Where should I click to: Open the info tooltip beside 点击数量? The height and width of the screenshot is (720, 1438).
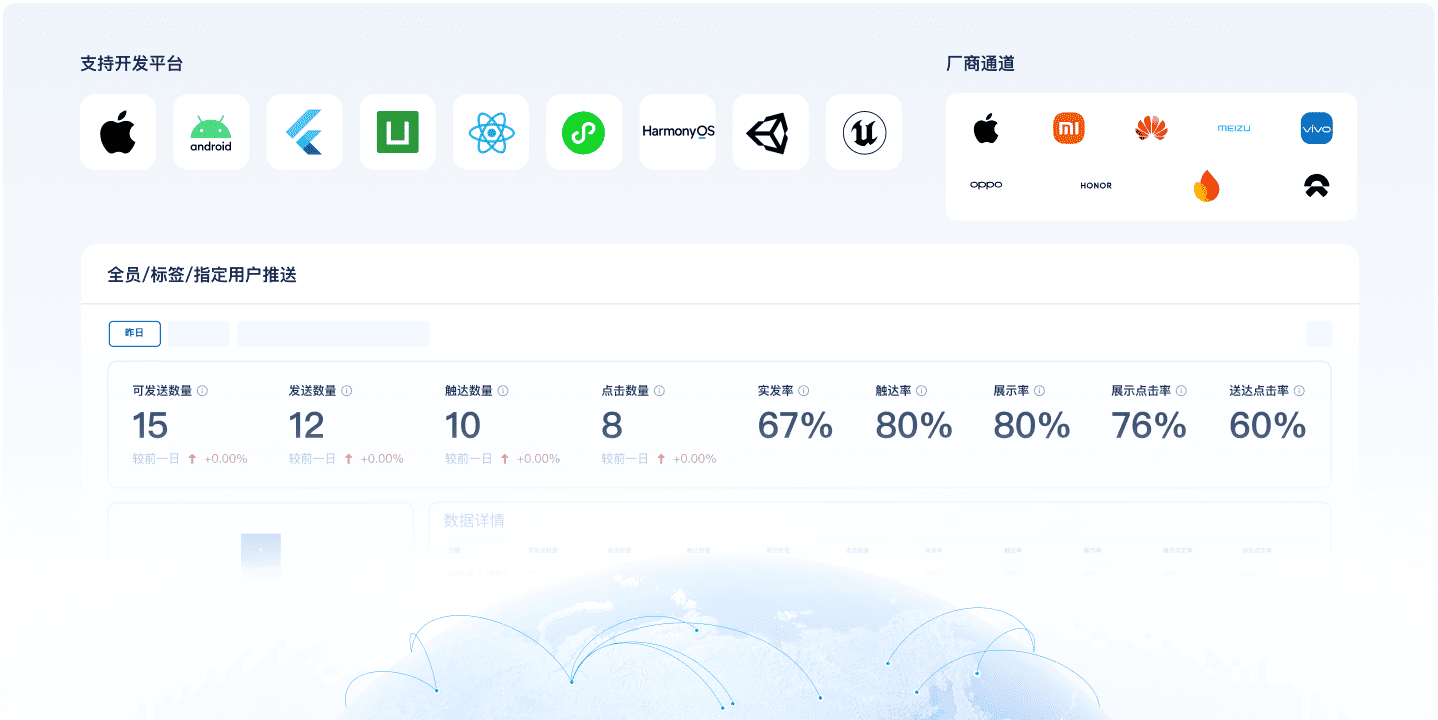(659, 391)
